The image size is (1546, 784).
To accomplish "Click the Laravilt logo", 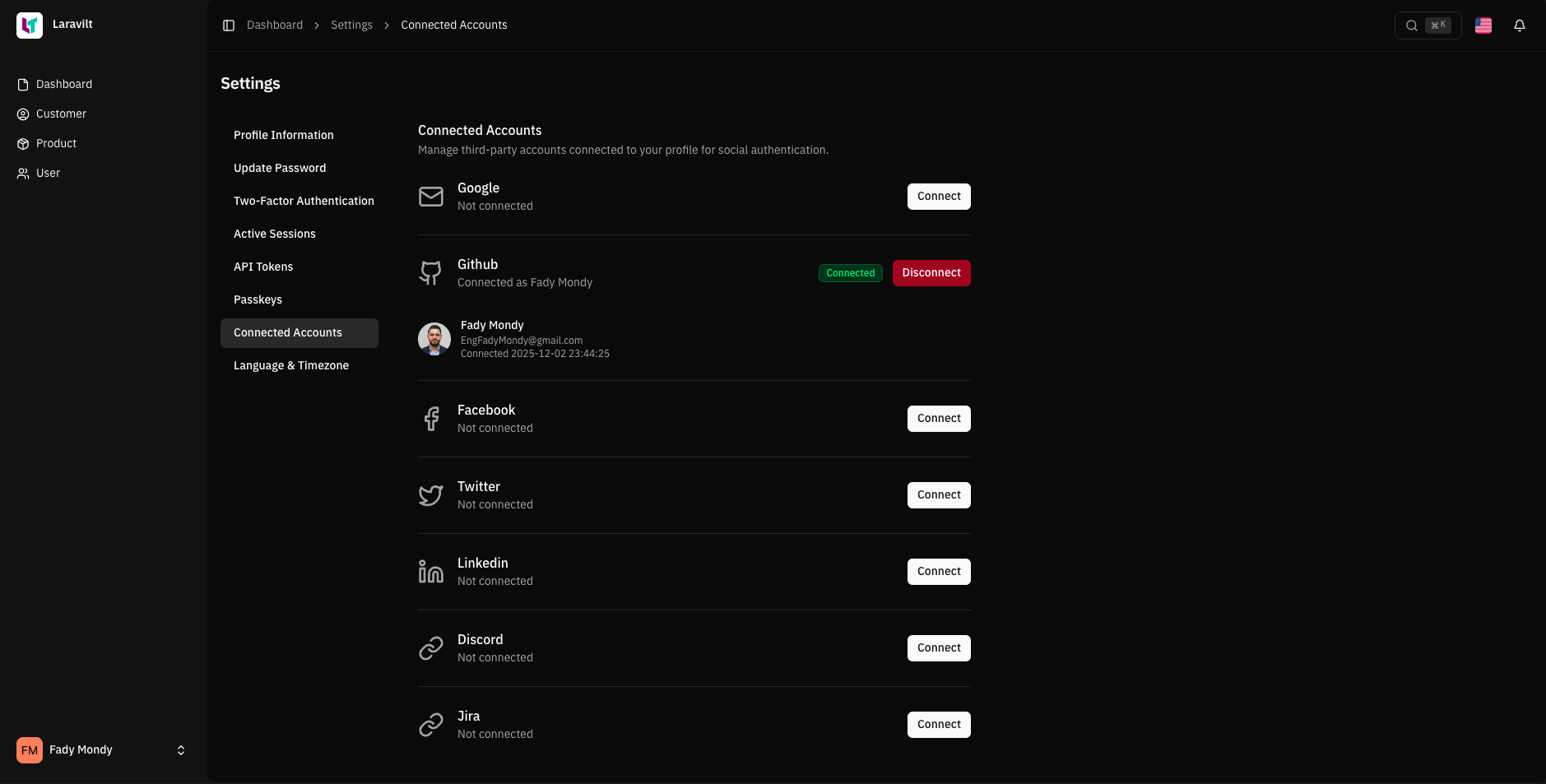I will (x=30, y=25).
